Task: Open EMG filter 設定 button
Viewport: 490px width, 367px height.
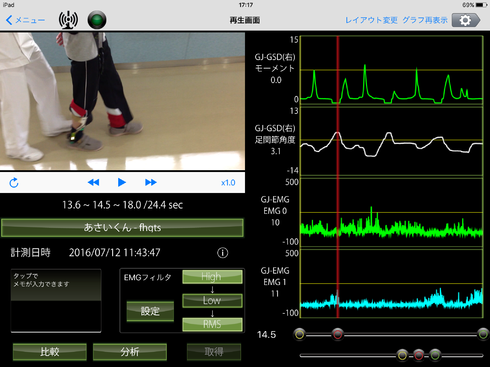Action: 150,311
